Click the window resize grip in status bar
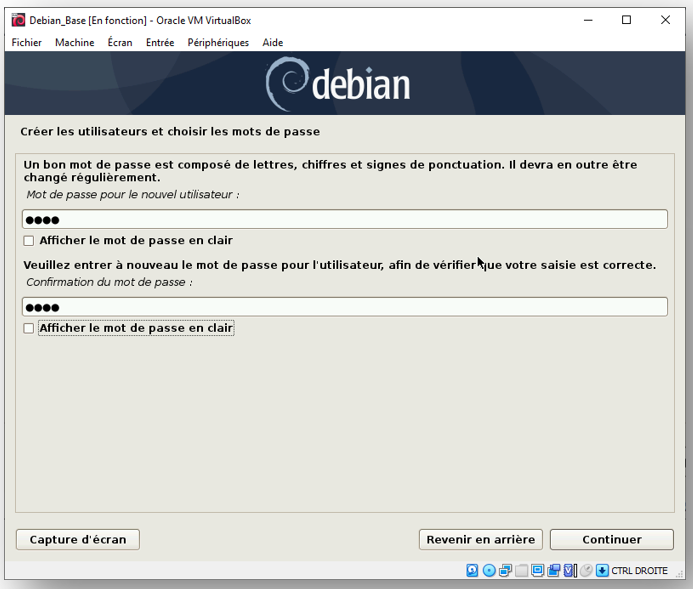Image resolution: width=693 pixels, height=589 pixels. (x=679, y=573)
